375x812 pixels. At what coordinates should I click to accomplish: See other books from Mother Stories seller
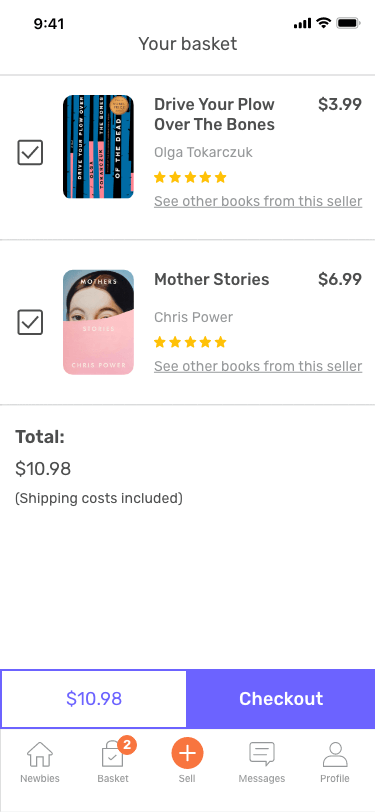[258, 366]
